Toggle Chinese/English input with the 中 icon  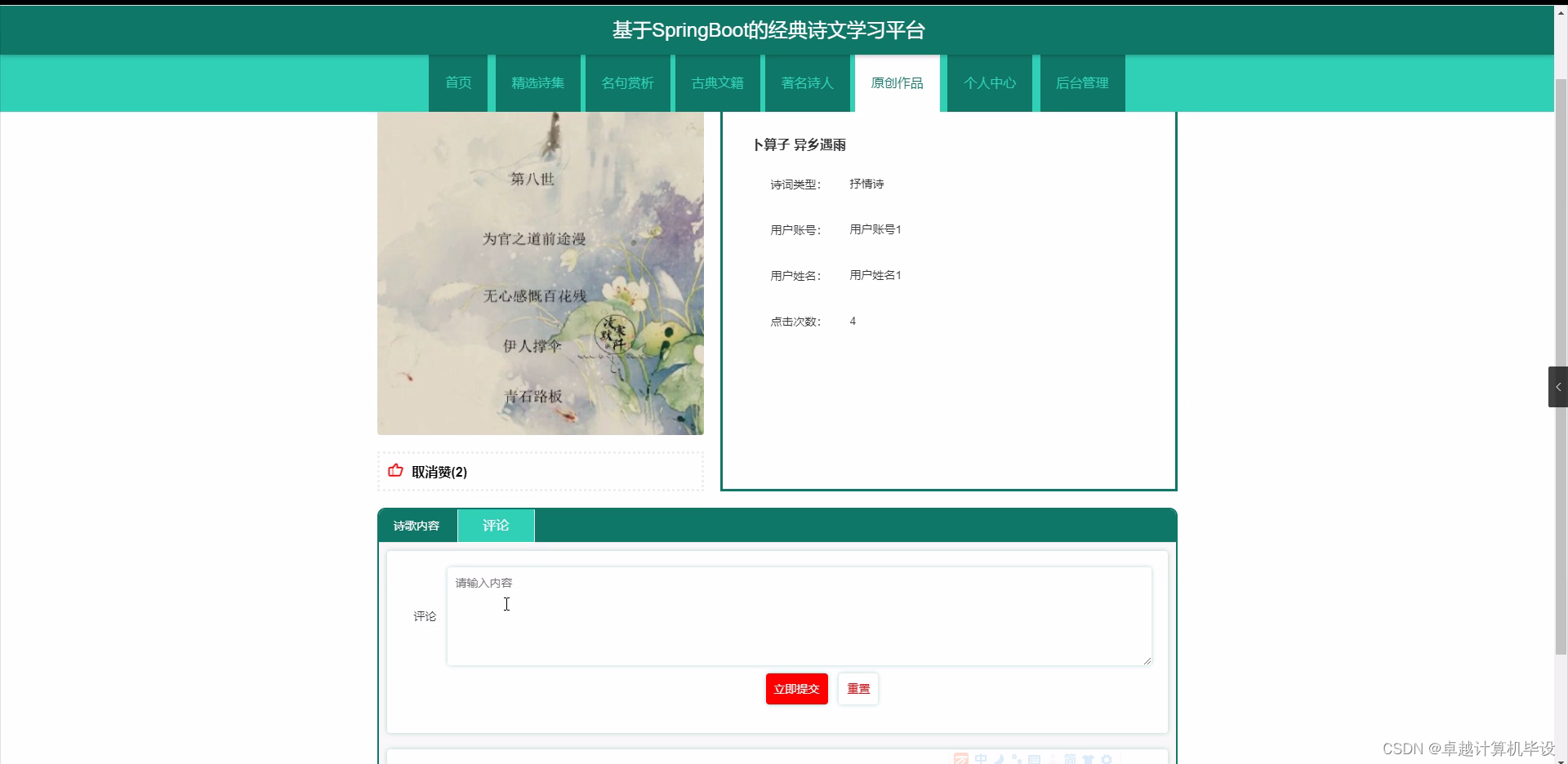981,758
